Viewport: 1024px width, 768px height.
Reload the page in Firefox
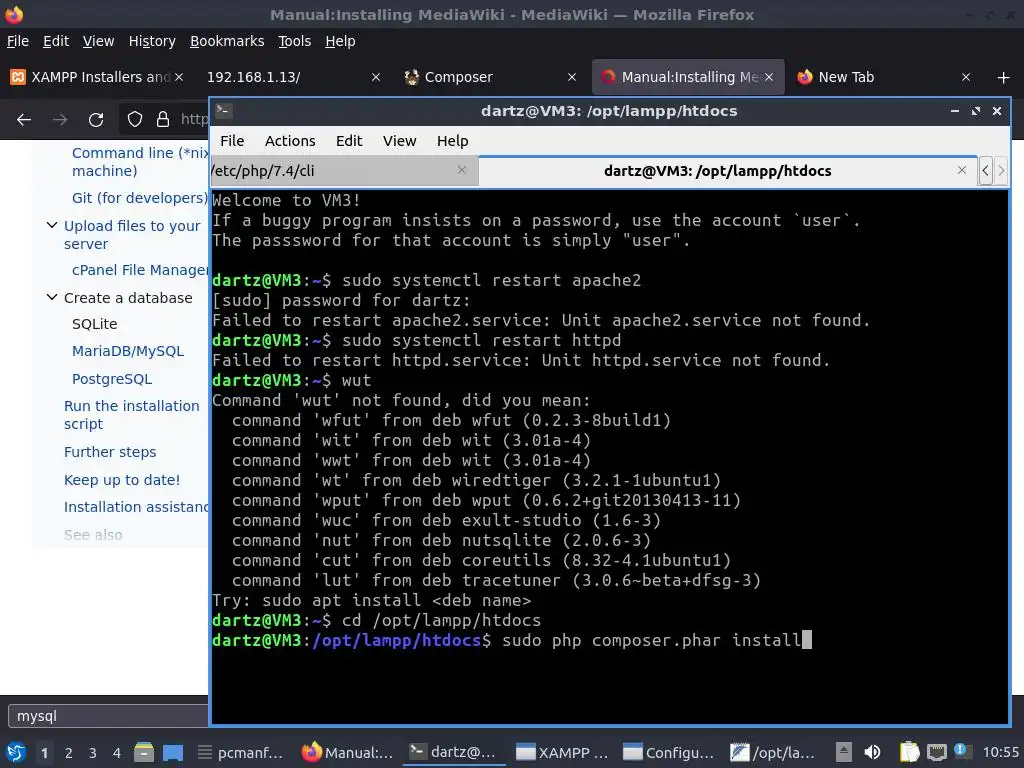pos(96,120)
